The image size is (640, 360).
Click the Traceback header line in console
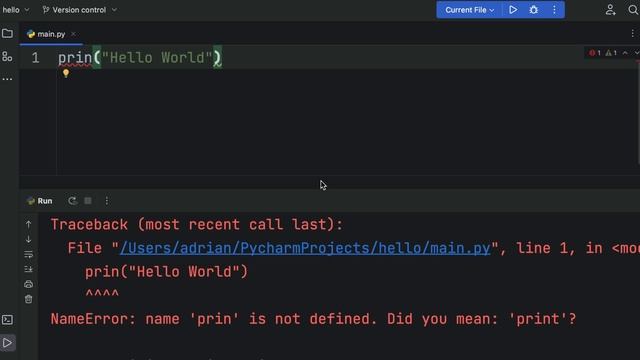pos(197,224)
